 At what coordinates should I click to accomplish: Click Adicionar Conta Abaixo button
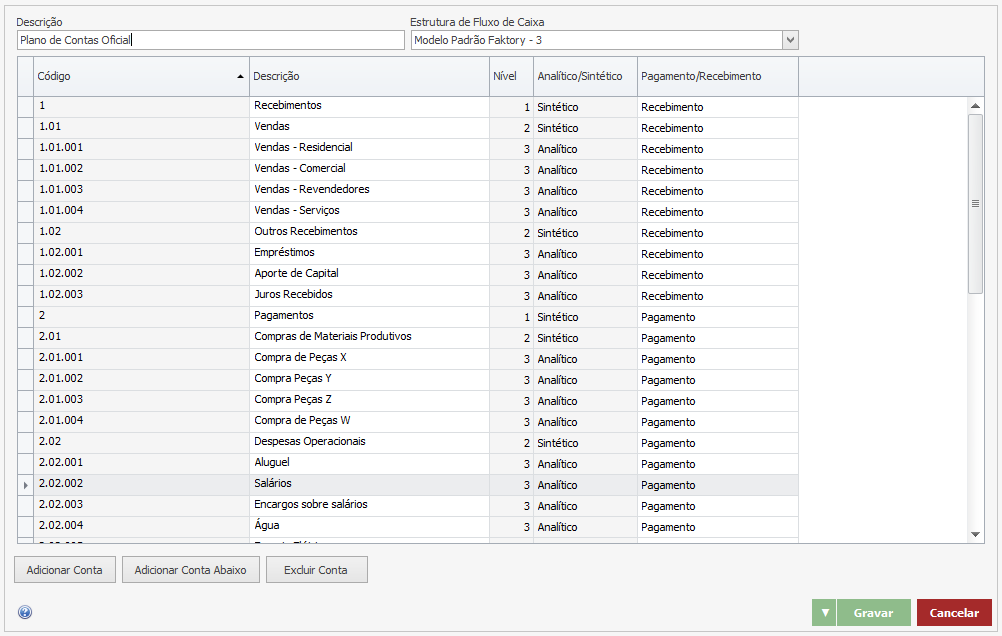tap(191, 570)
